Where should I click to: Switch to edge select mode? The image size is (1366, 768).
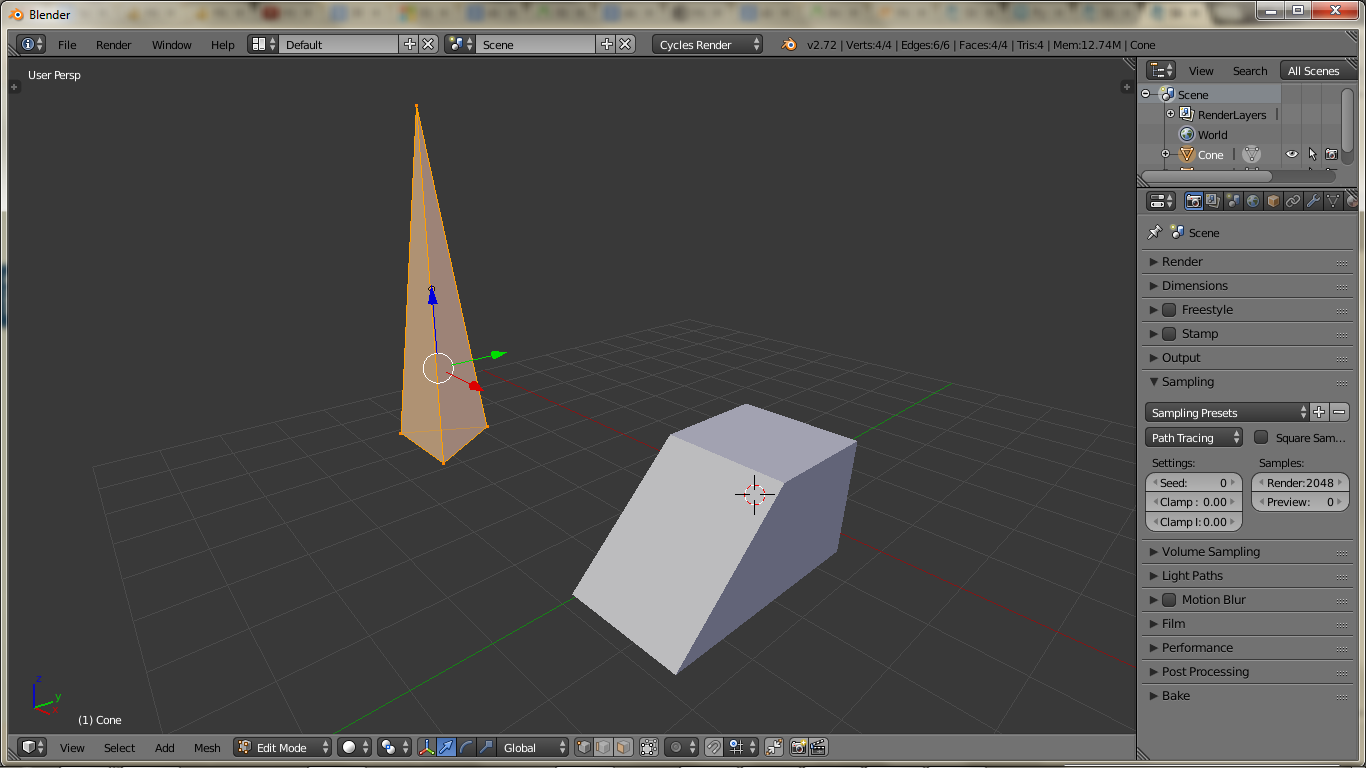coord(604,747)
